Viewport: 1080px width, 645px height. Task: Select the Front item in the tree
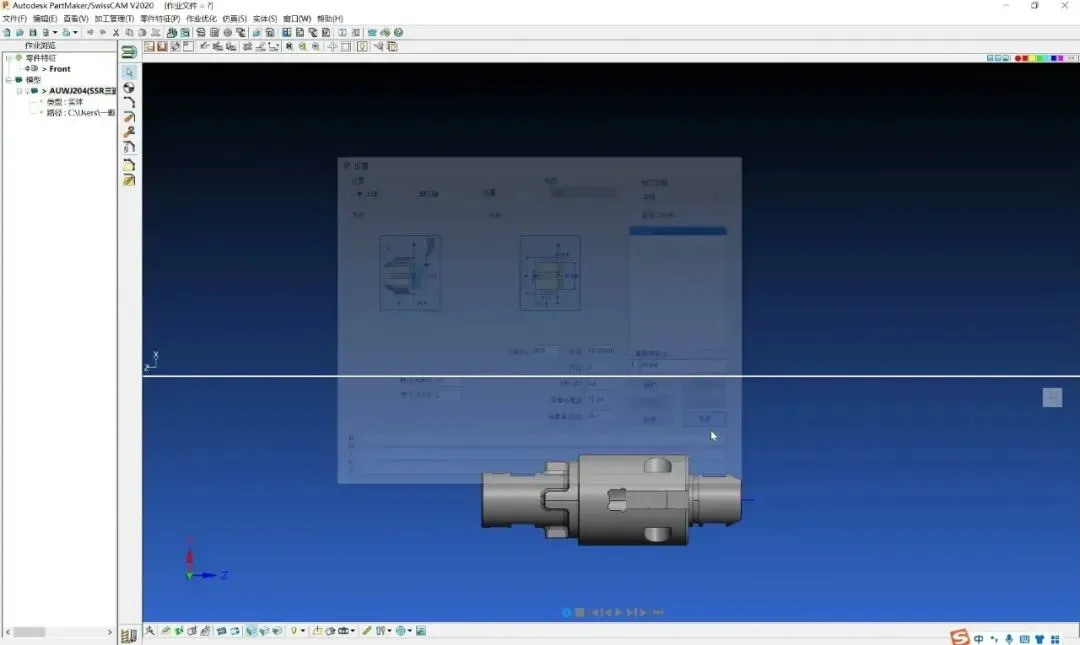59,69
